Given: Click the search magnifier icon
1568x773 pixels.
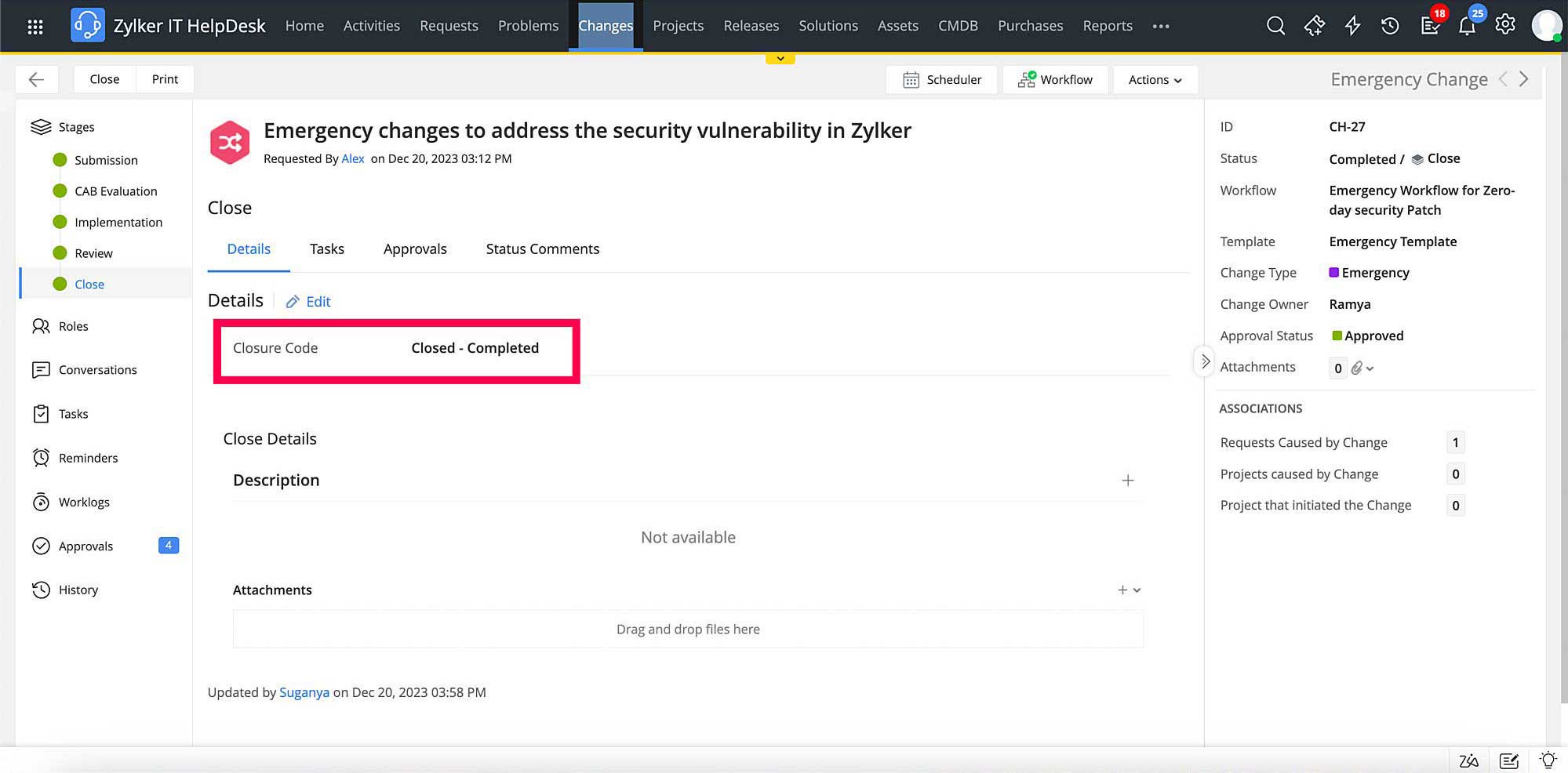Looking at the screenshot, I should tap(1275, 26).
